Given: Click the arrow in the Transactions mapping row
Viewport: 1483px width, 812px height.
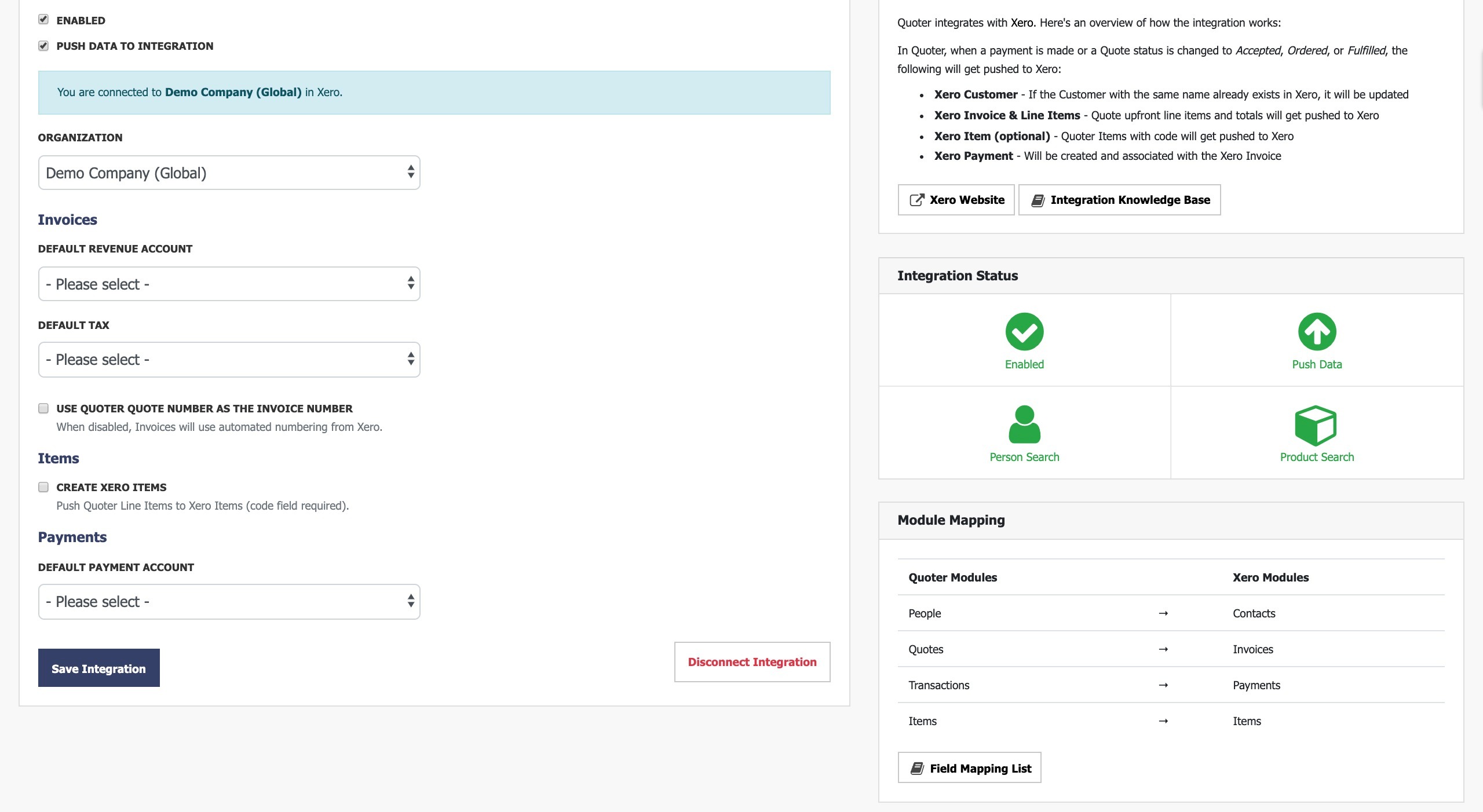Looking at the screenshot, I should pyautogui.click(x=1163, y=685).
